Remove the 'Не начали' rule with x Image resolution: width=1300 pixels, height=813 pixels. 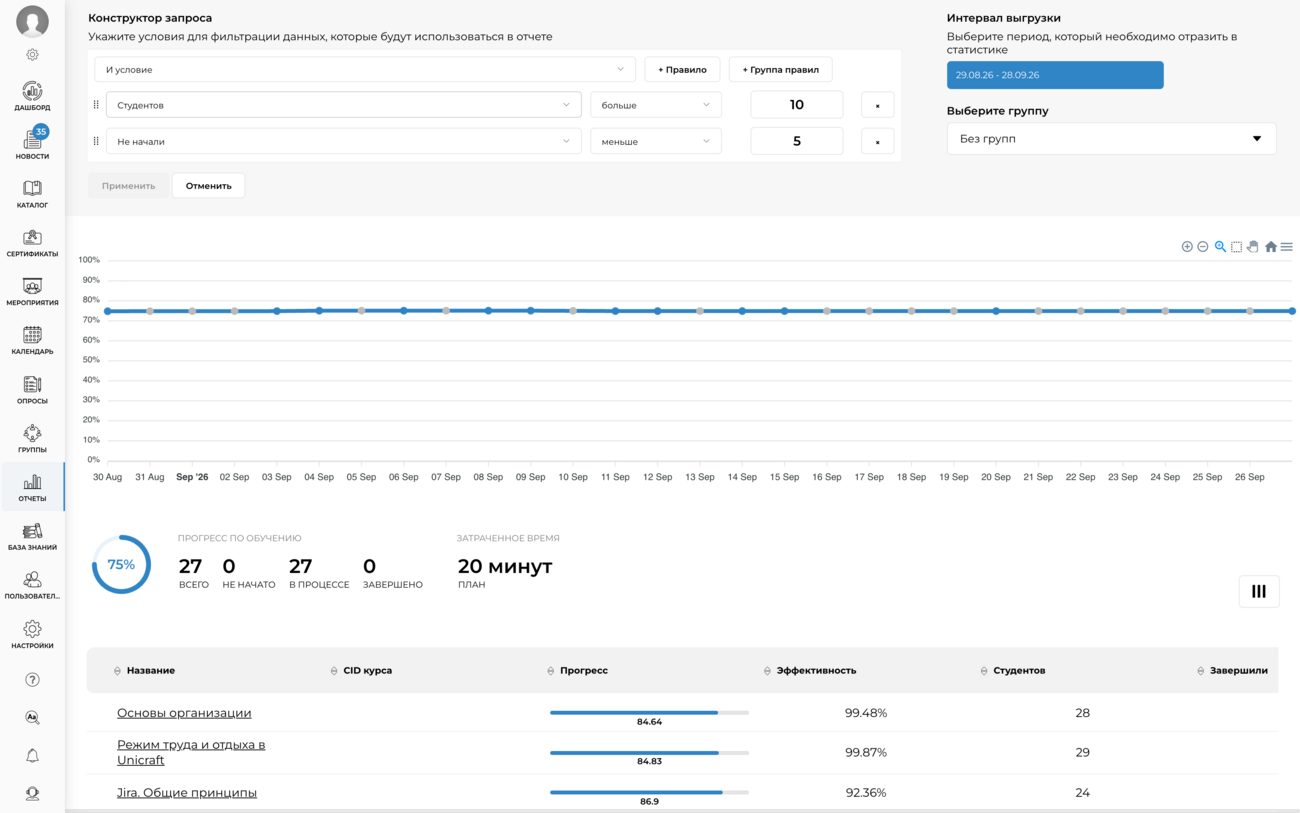tap(877, 141)
